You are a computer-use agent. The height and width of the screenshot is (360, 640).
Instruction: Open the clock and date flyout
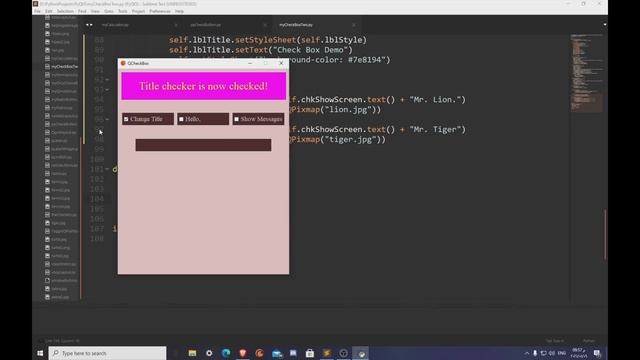point(579,353)
